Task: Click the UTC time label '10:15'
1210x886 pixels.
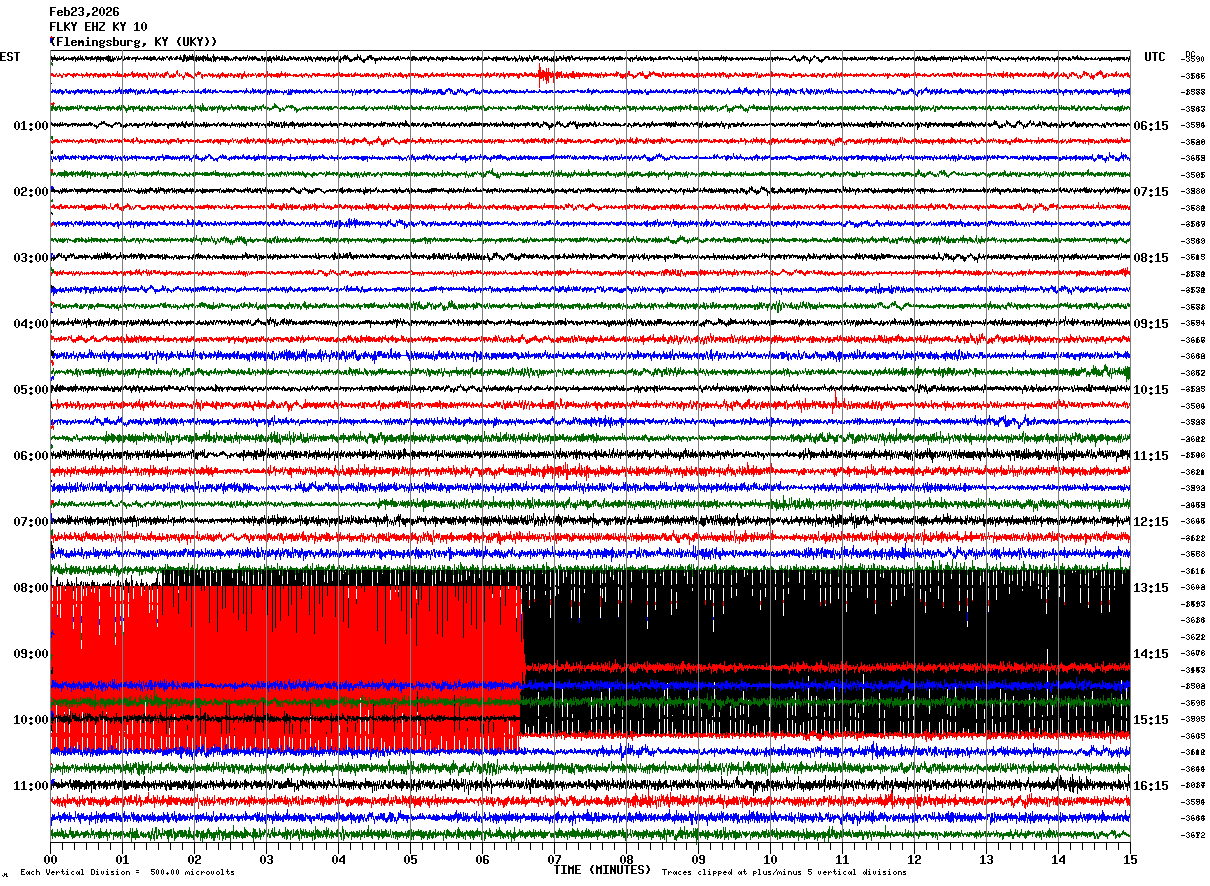Action: (x=1151, y=390)
